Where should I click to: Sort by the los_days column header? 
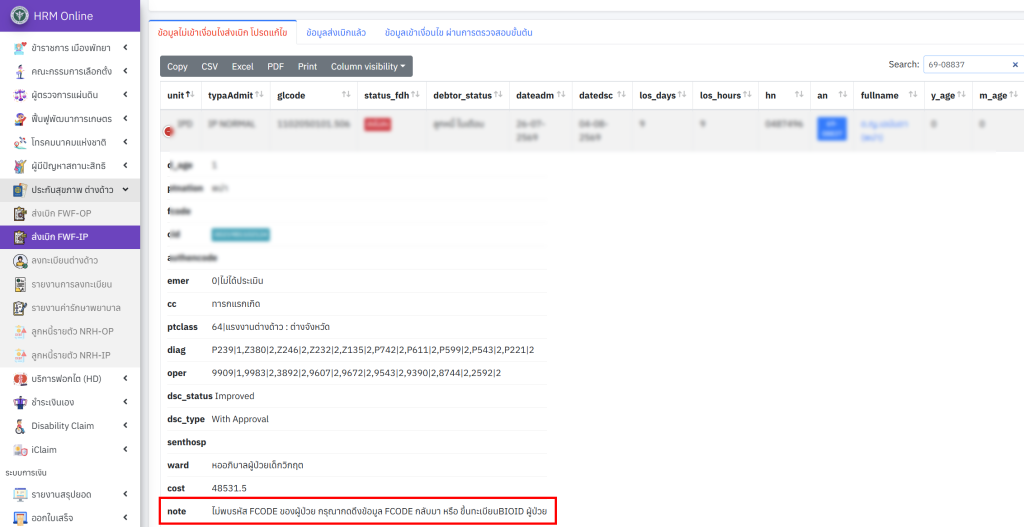pos(662,95)
